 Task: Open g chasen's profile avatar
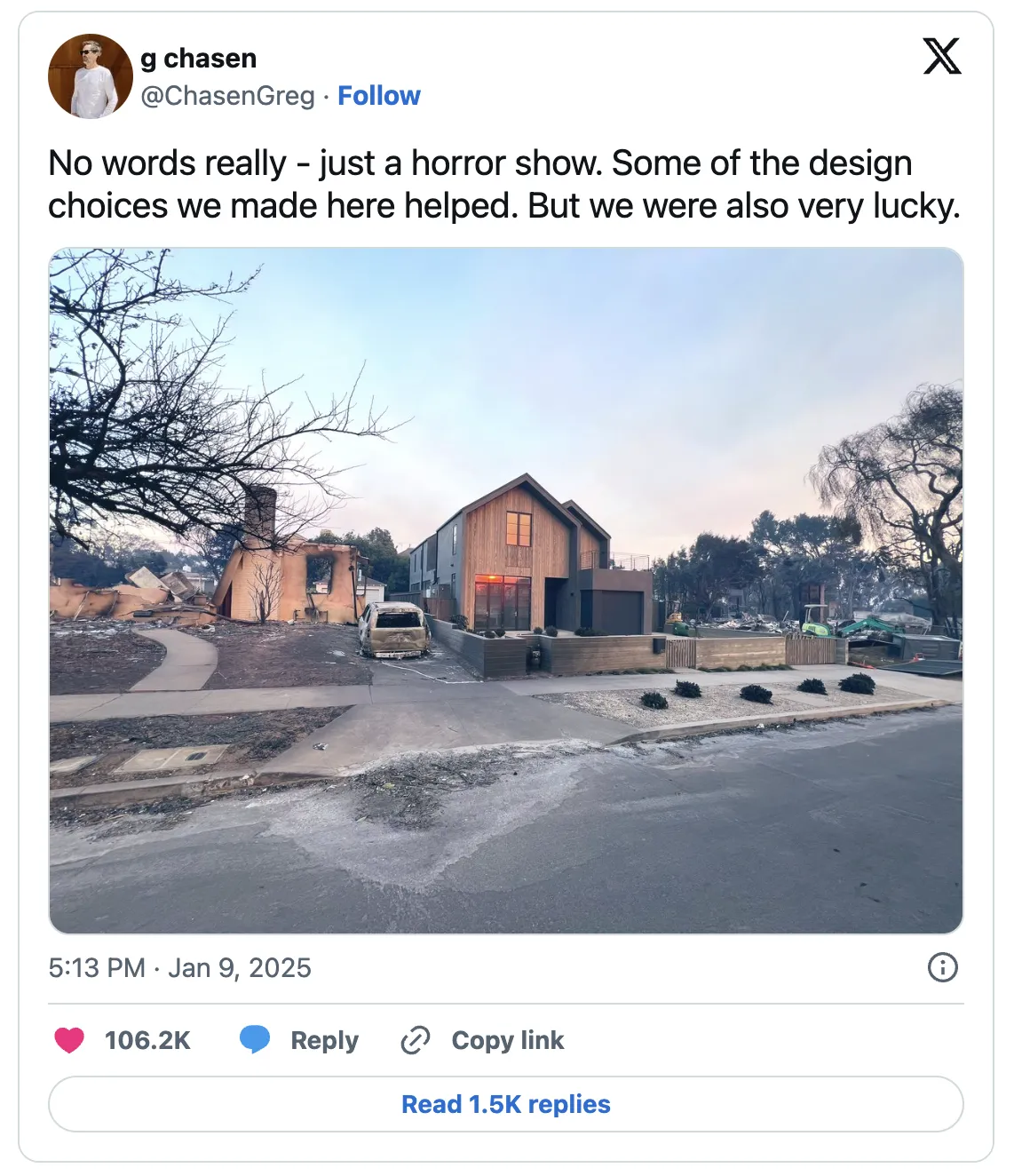[x=90, y=76]
